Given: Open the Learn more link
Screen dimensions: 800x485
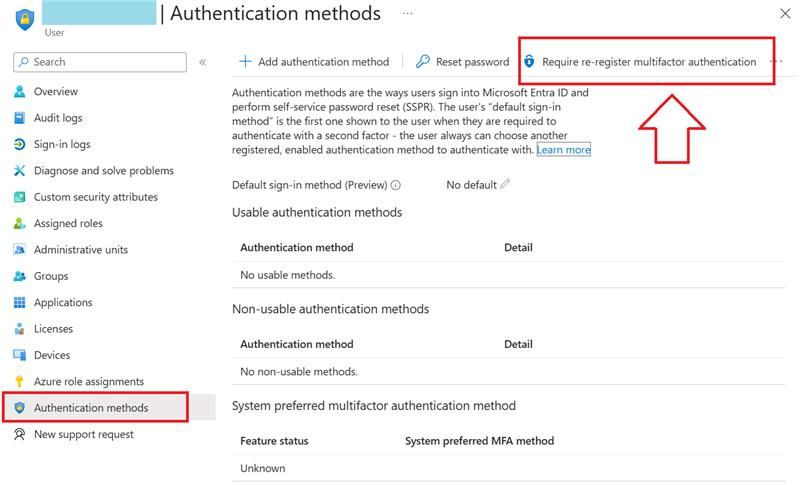Looking at the screenshot, I should coord(564,150).
